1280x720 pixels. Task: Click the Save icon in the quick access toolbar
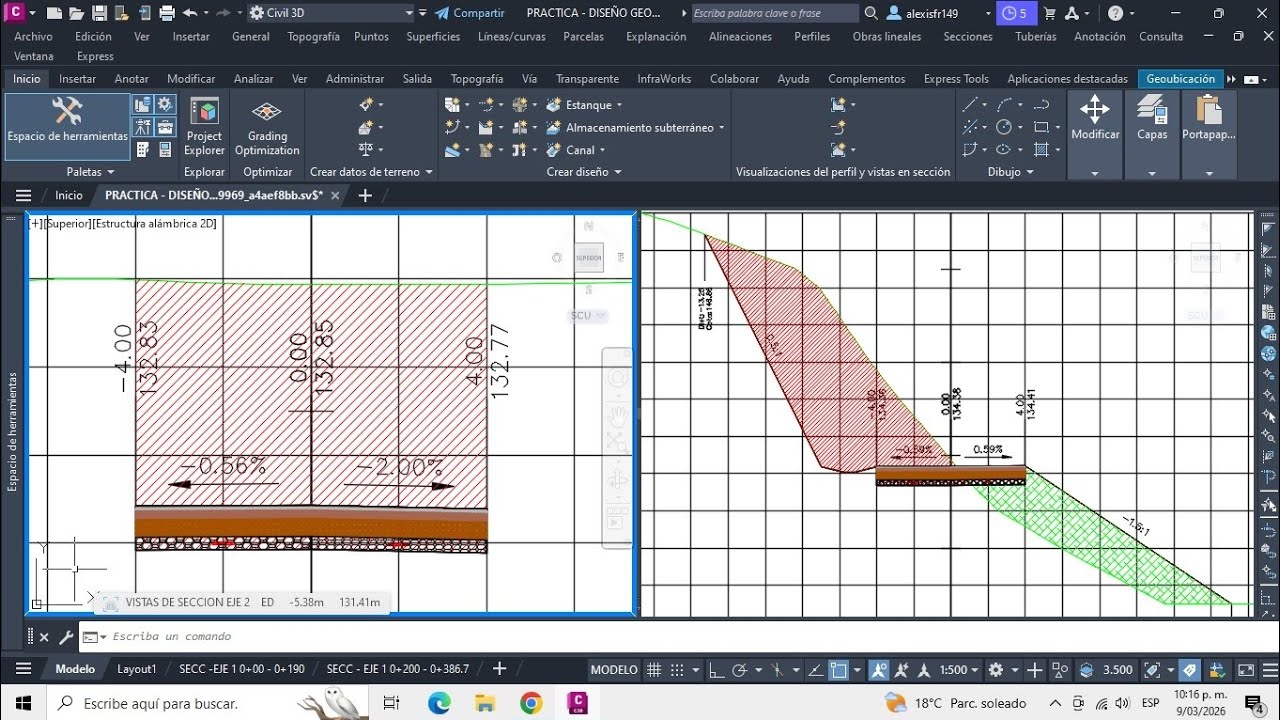[99, 13]
